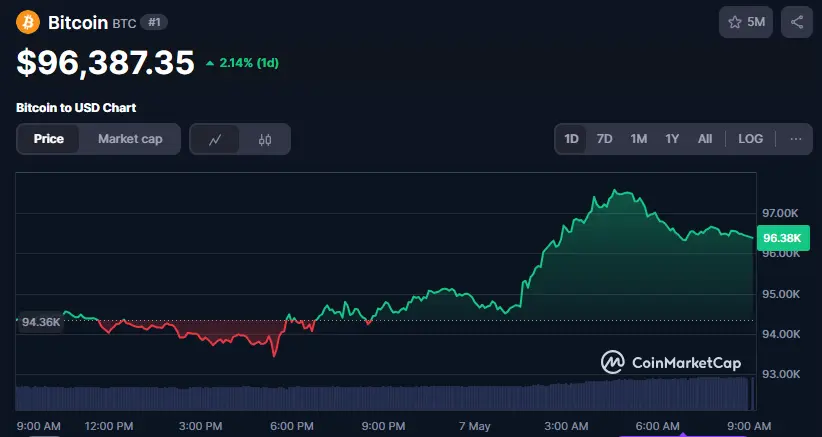Click the 6:00 PM time axis label
The height and width of the screenshot is (437, 822).
(292, 427)
